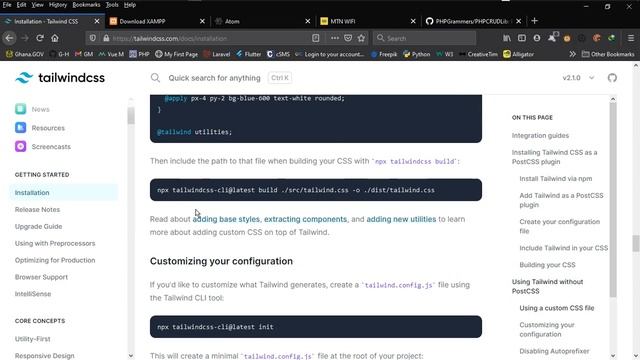Open version v2.1.0 dropdown
640x360 pixels.
pyautogui.click(x=578, y=78)
